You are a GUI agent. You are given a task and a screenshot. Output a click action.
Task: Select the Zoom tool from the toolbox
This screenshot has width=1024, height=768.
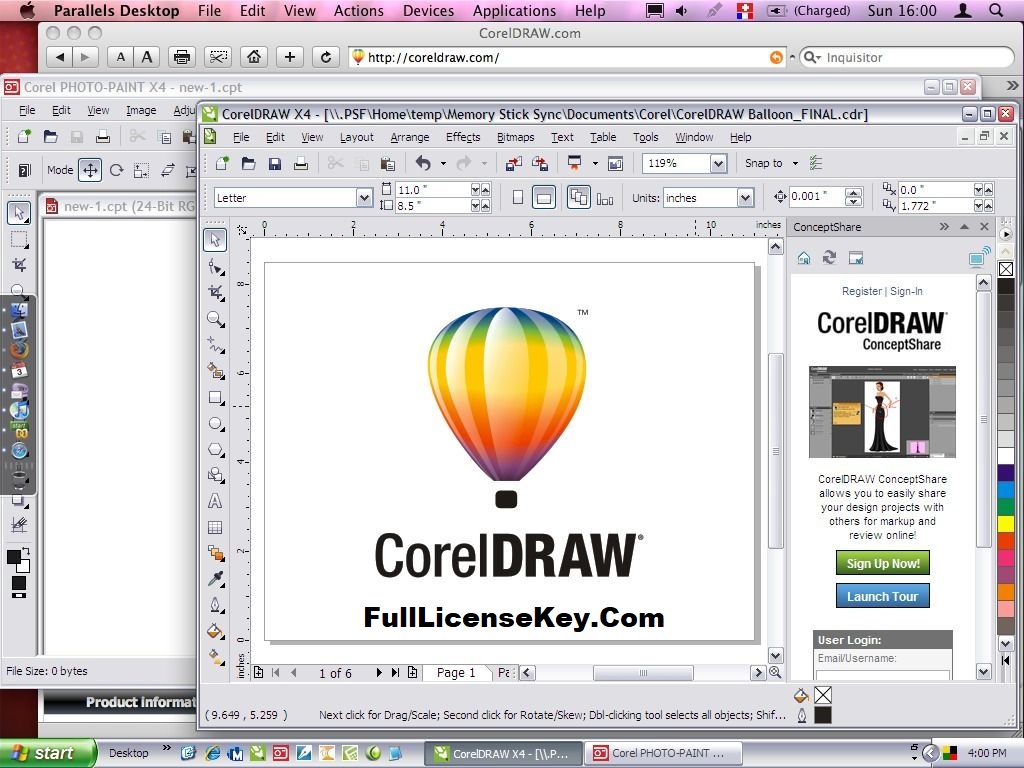coord(214,318)
